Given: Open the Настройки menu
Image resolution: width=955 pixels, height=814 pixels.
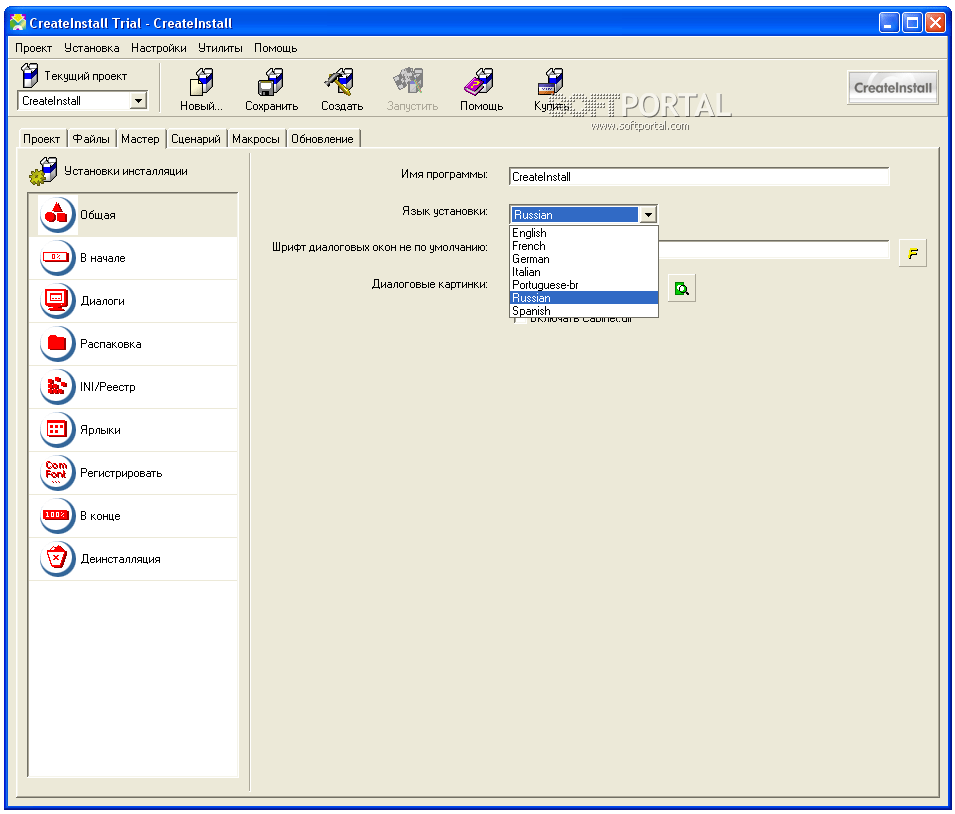Looking at the screenshot, I should [x=158, y=48].
